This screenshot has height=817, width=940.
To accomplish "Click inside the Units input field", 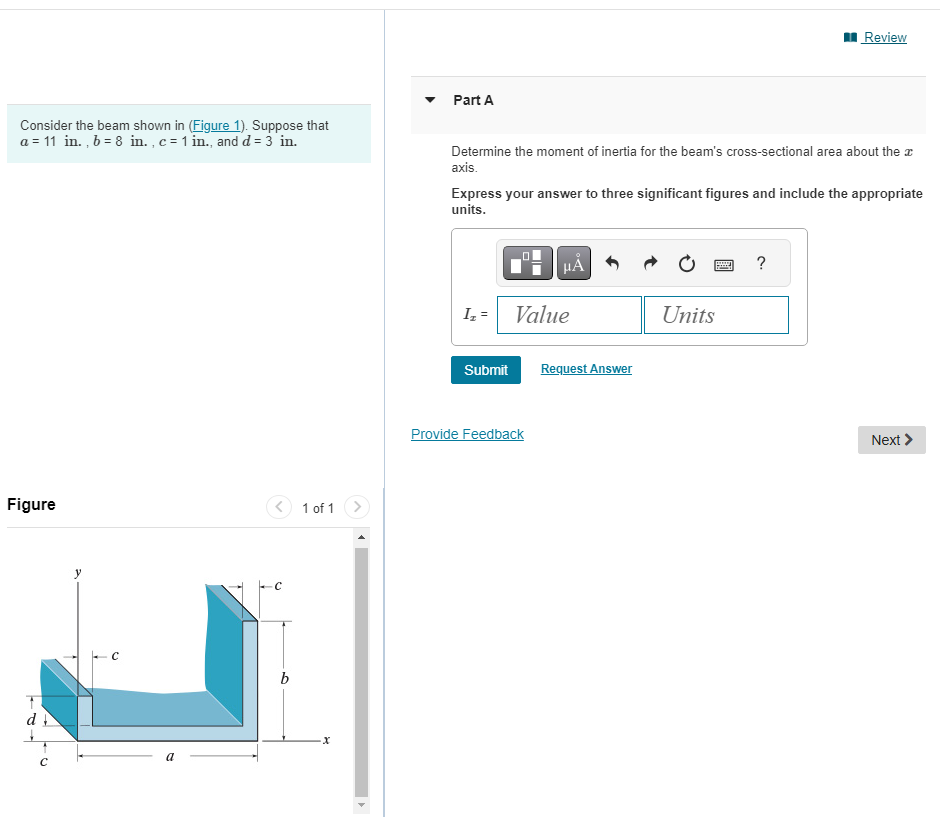I will coord(716,314).
